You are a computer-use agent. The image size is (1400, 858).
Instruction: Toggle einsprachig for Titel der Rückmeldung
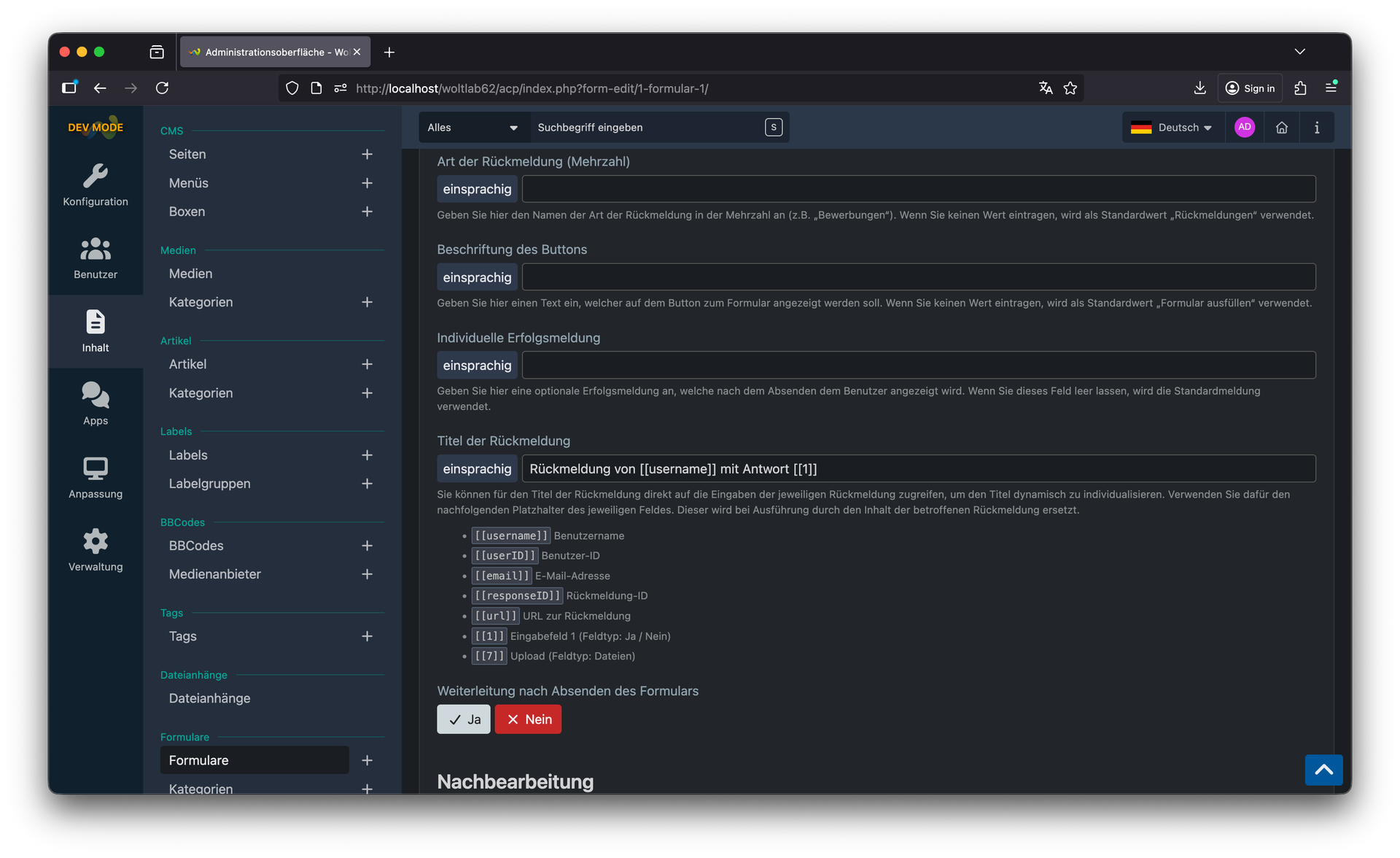(x=477, y=469)
